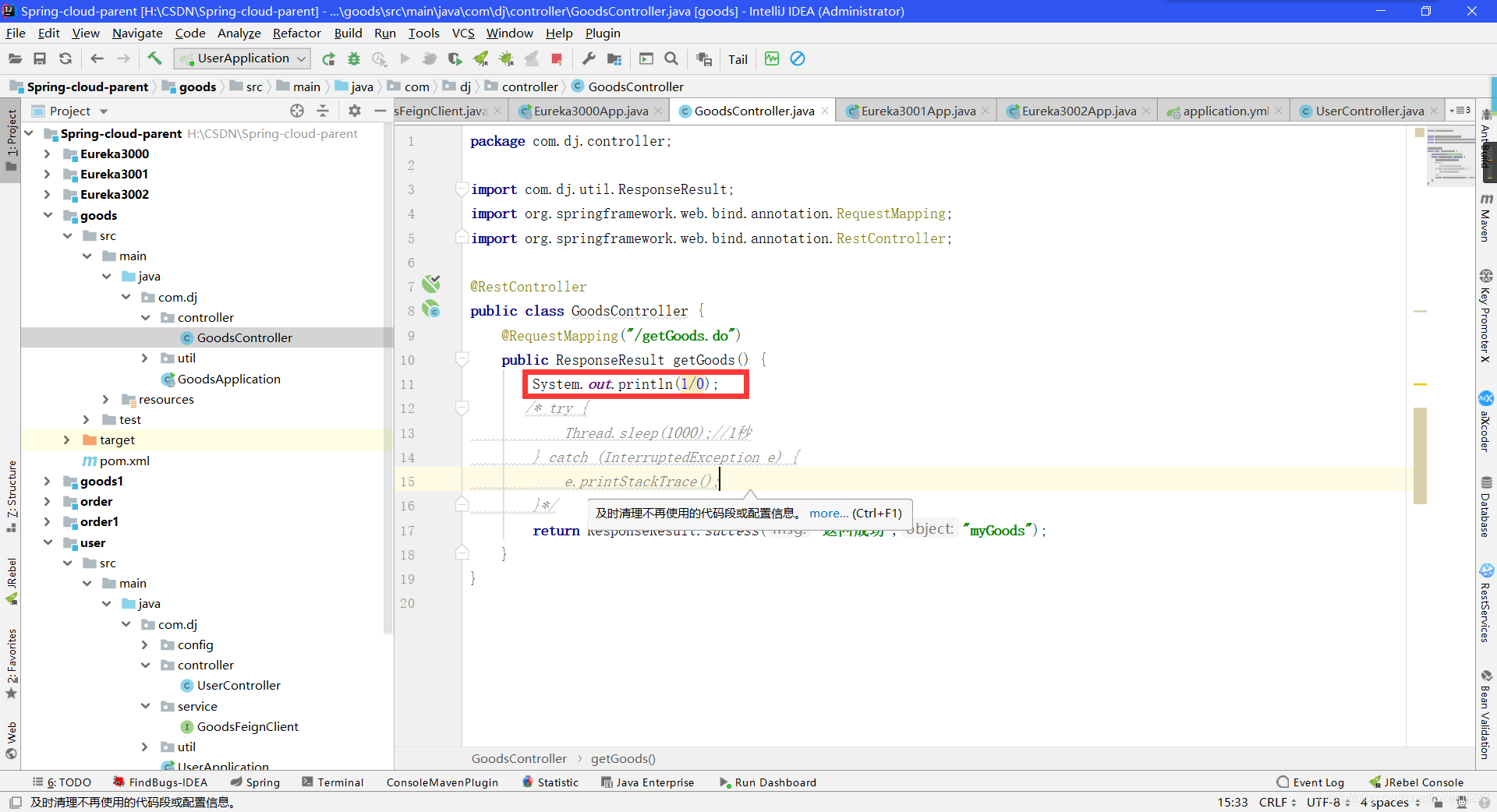Build project with the hammer icon
The image size is (1497, 812).
pyautogui.click(x=154, y=58)
